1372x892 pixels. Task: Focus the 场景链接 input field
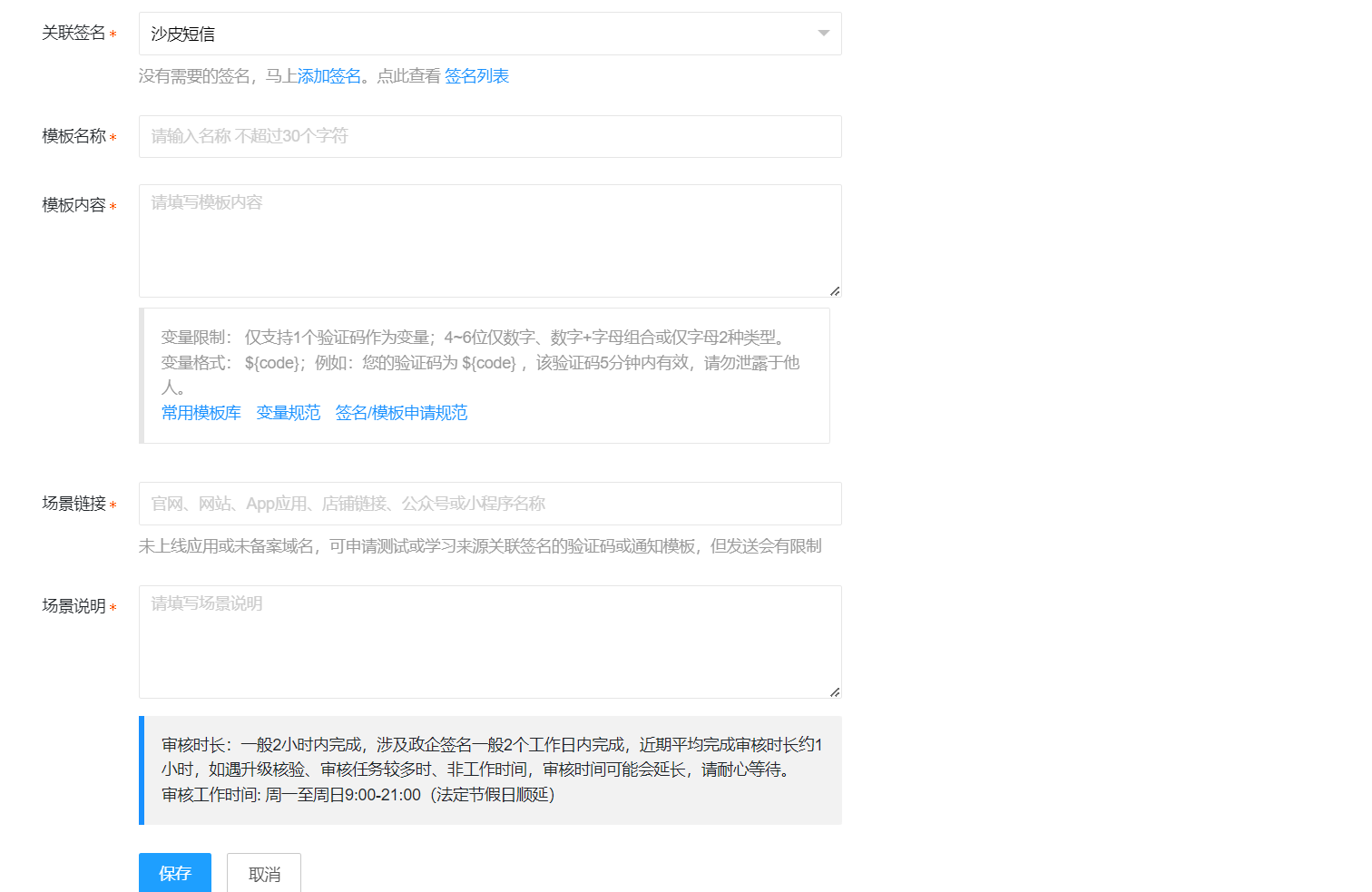point(490,504)
